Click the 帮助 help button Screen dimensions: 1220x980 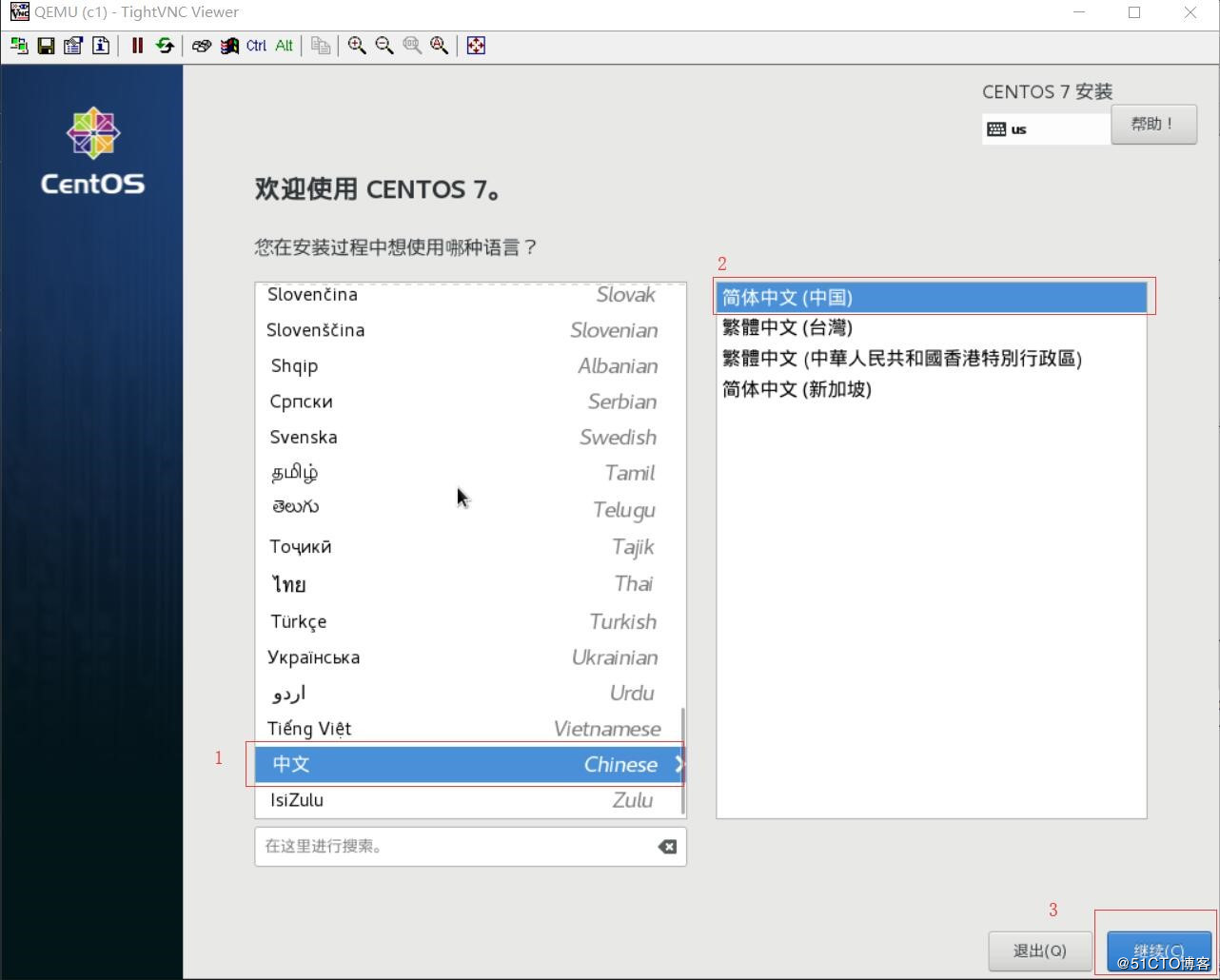(1152, 125)
